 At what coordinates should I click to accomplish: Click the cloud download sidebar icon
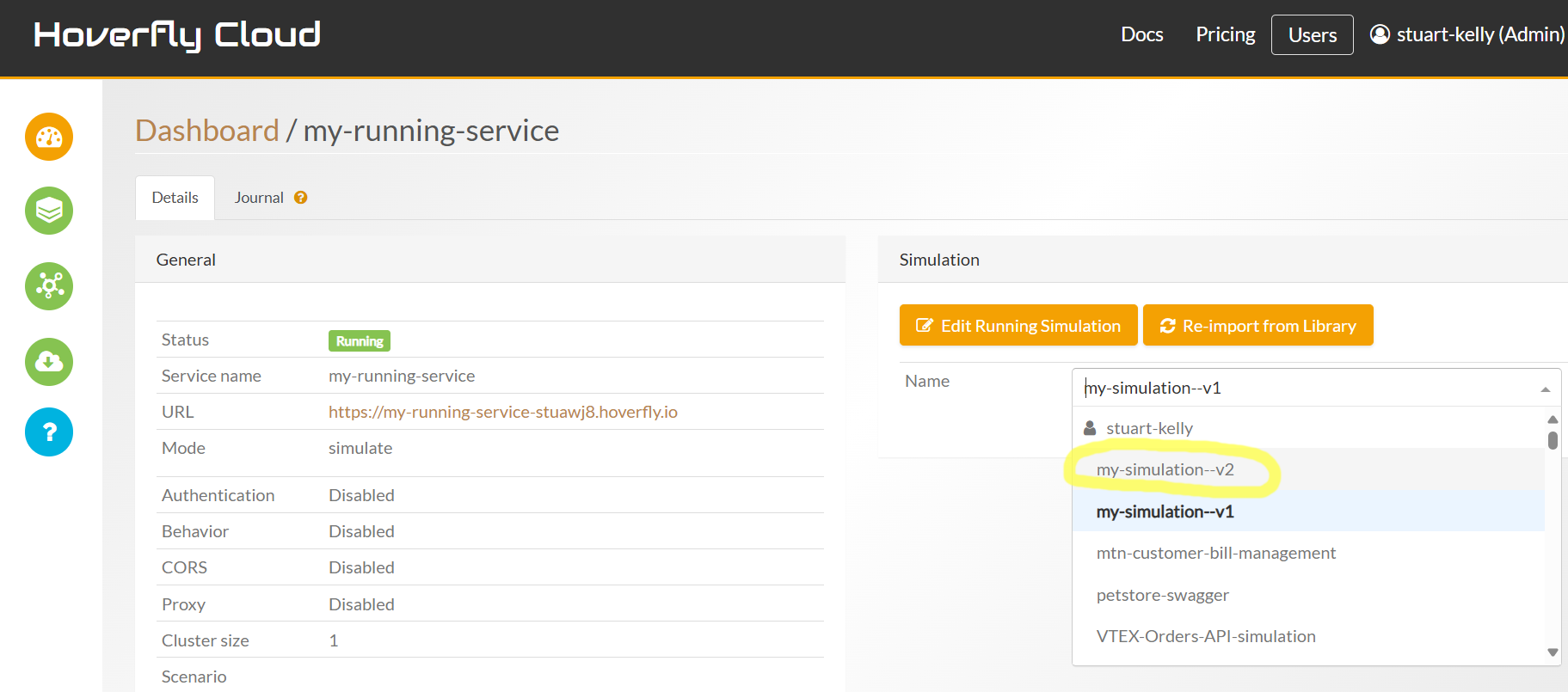tap(49, 362)
